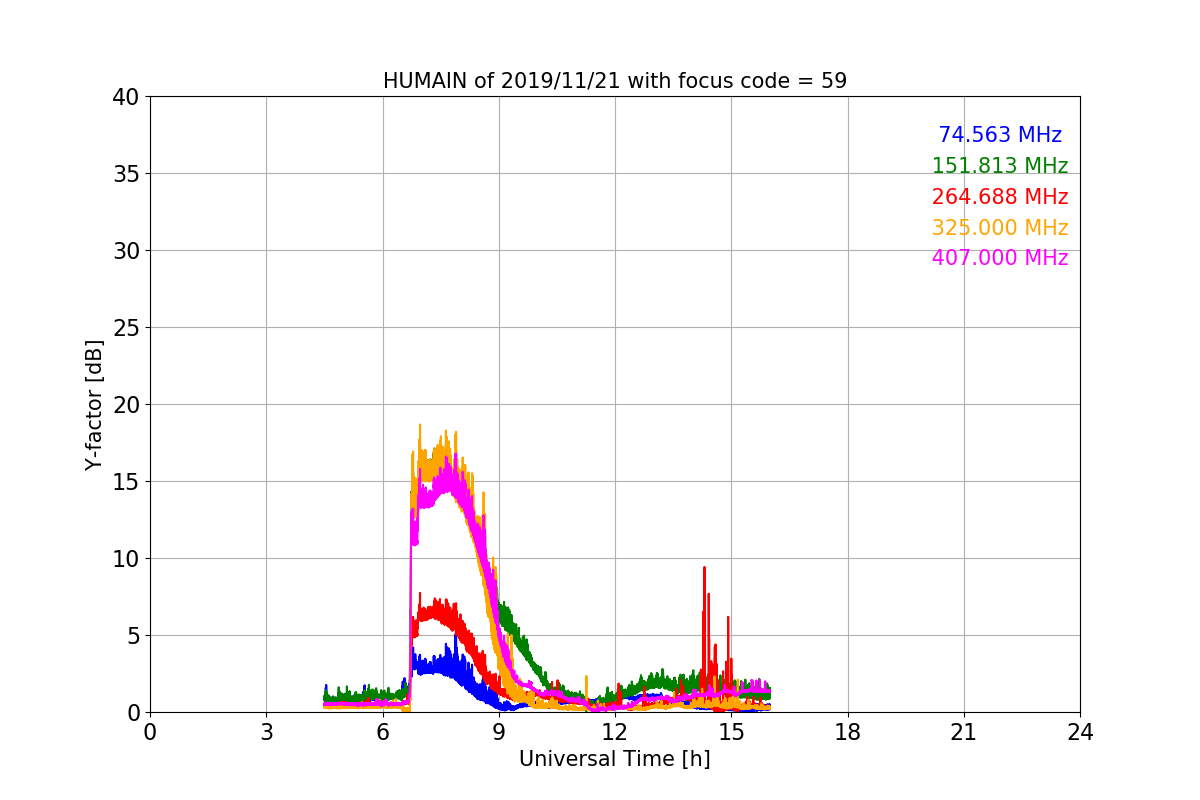Click the 20 tick on the Y axis
This screenshot has height=800, width=1200.
pyautogui.click(x=126, y=405)
